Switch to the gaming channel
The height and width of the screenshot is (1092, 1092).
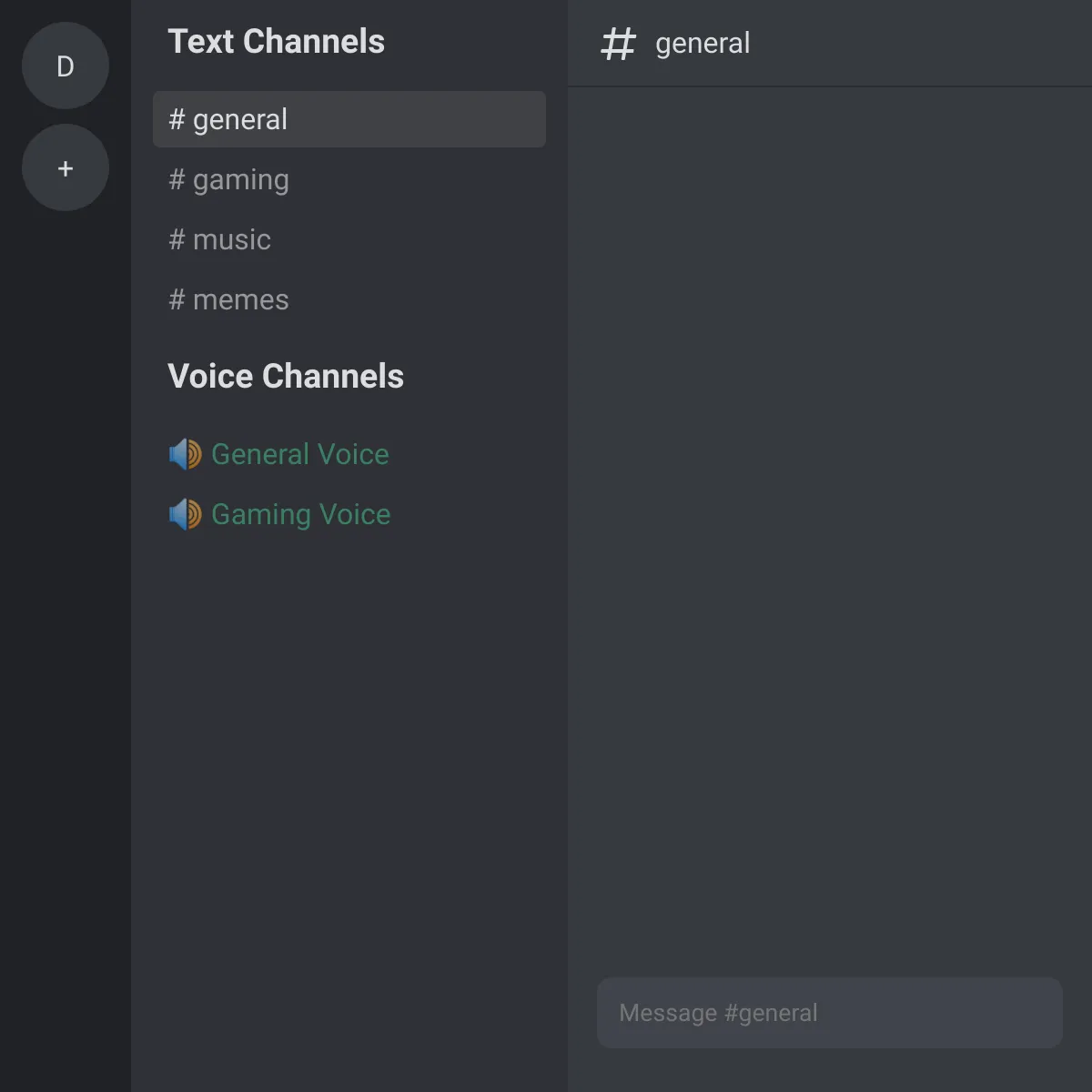(349, 179)
